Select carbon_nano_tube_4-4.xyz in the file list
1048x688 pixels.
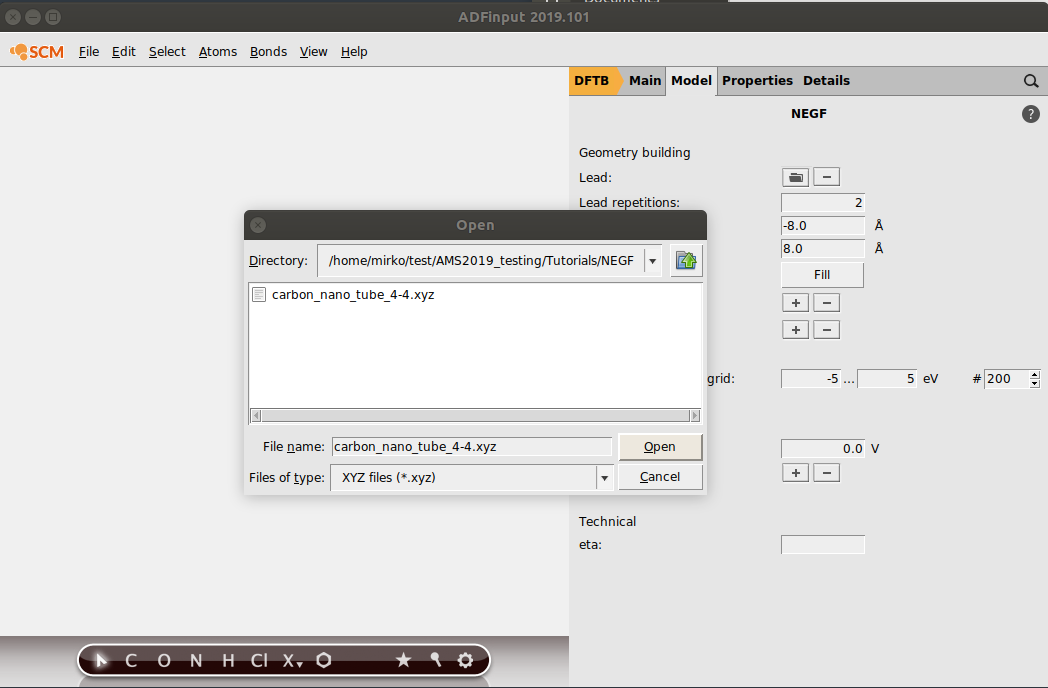[353, 295]
